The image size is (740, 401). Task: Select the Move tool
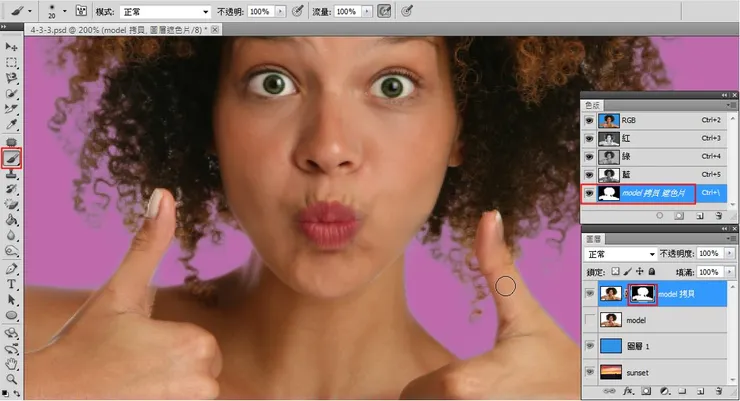click(x=11, y=47)
